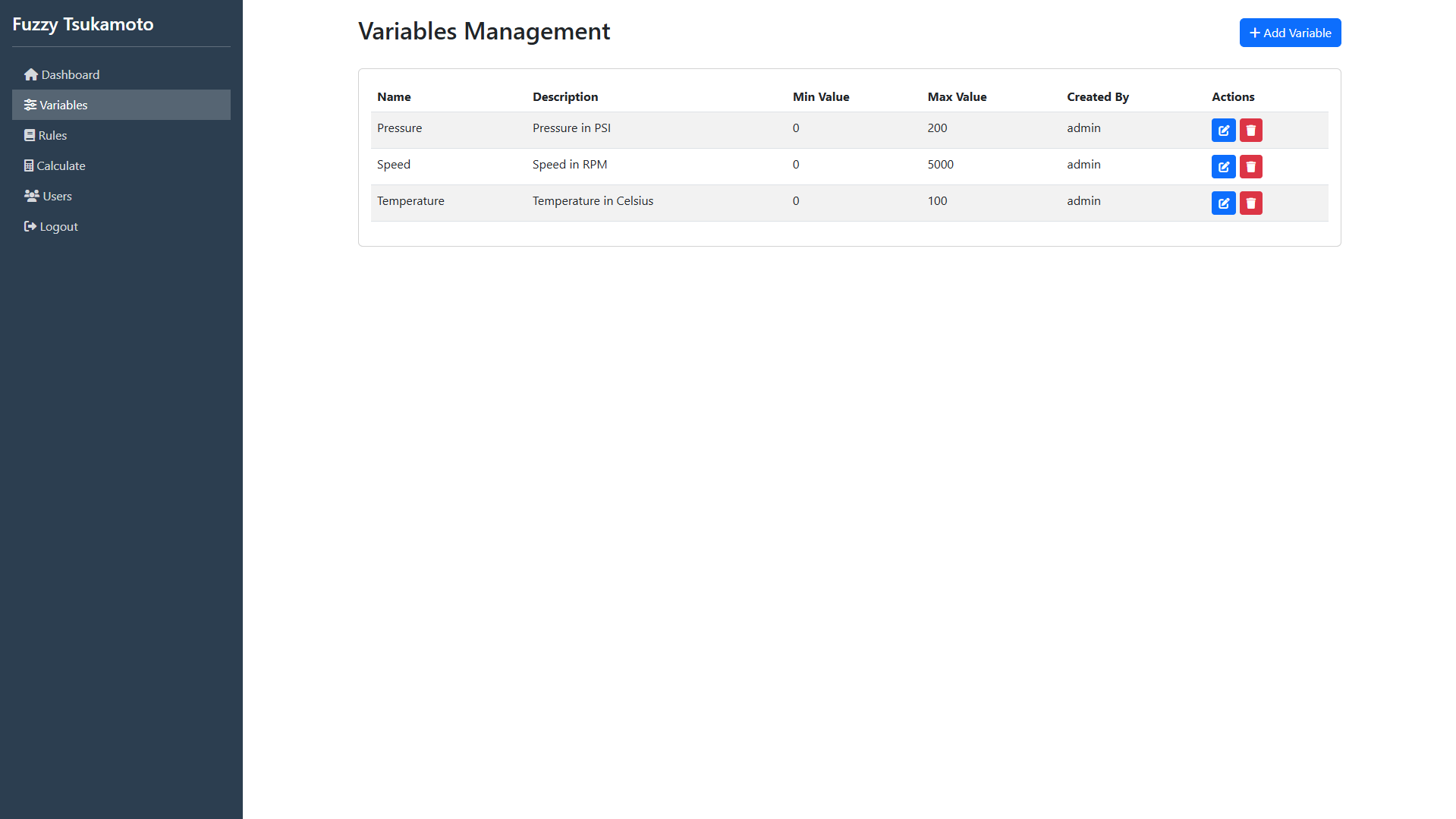This screenshot has width=1456, height=819.
Task: Click the max value 5000
Action: [x=940, y=165]
